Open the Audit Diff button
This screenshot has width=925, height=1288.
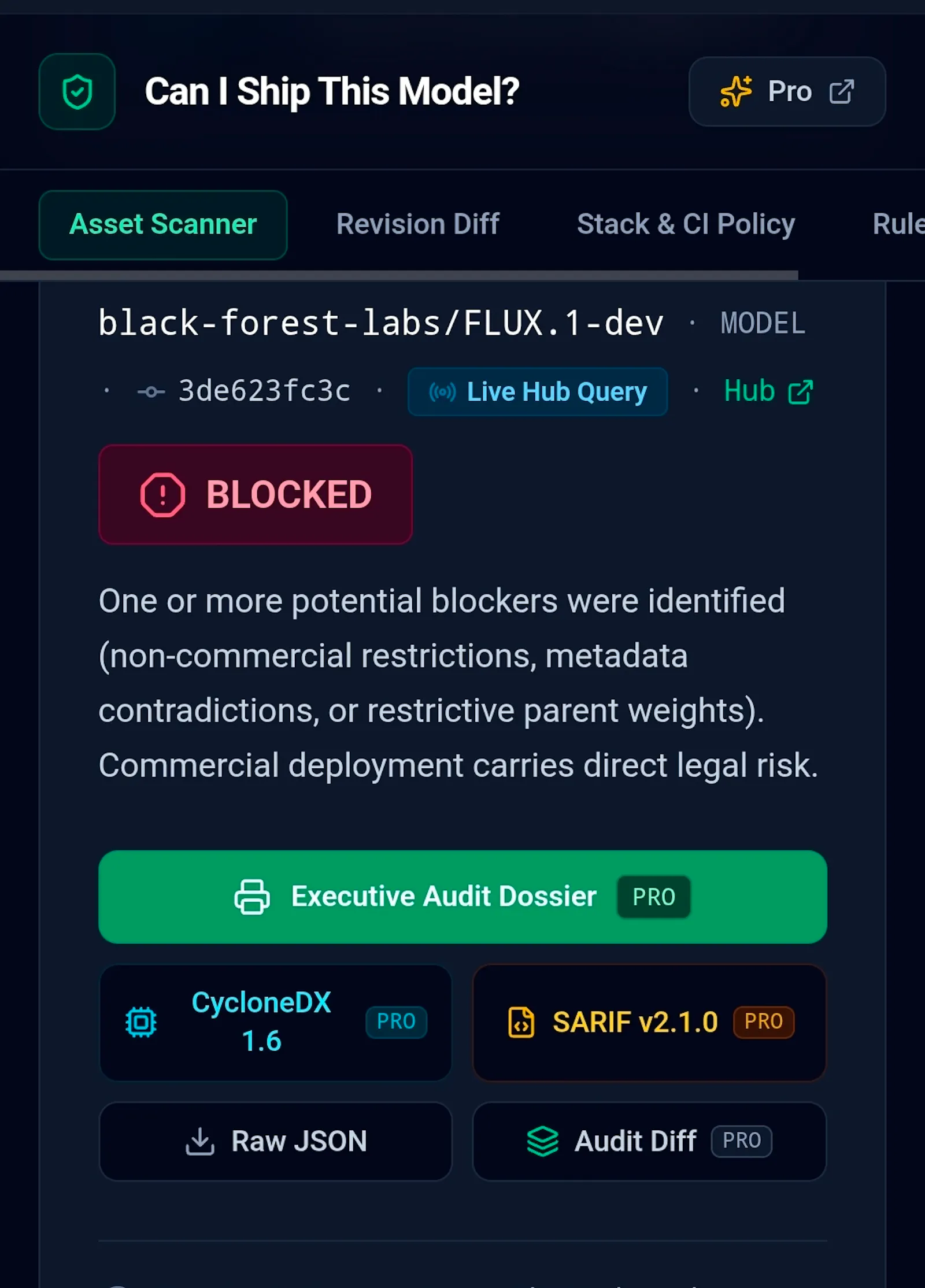point(649,1141)
